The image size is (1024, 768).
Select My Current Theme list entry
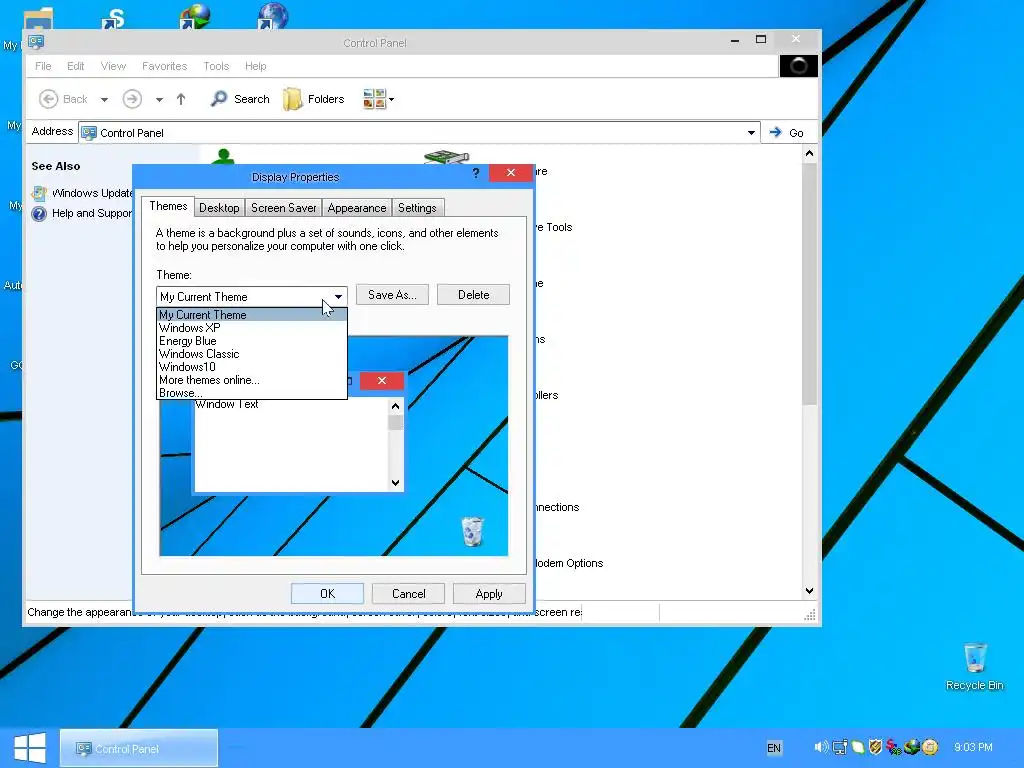tap(251, 315)
